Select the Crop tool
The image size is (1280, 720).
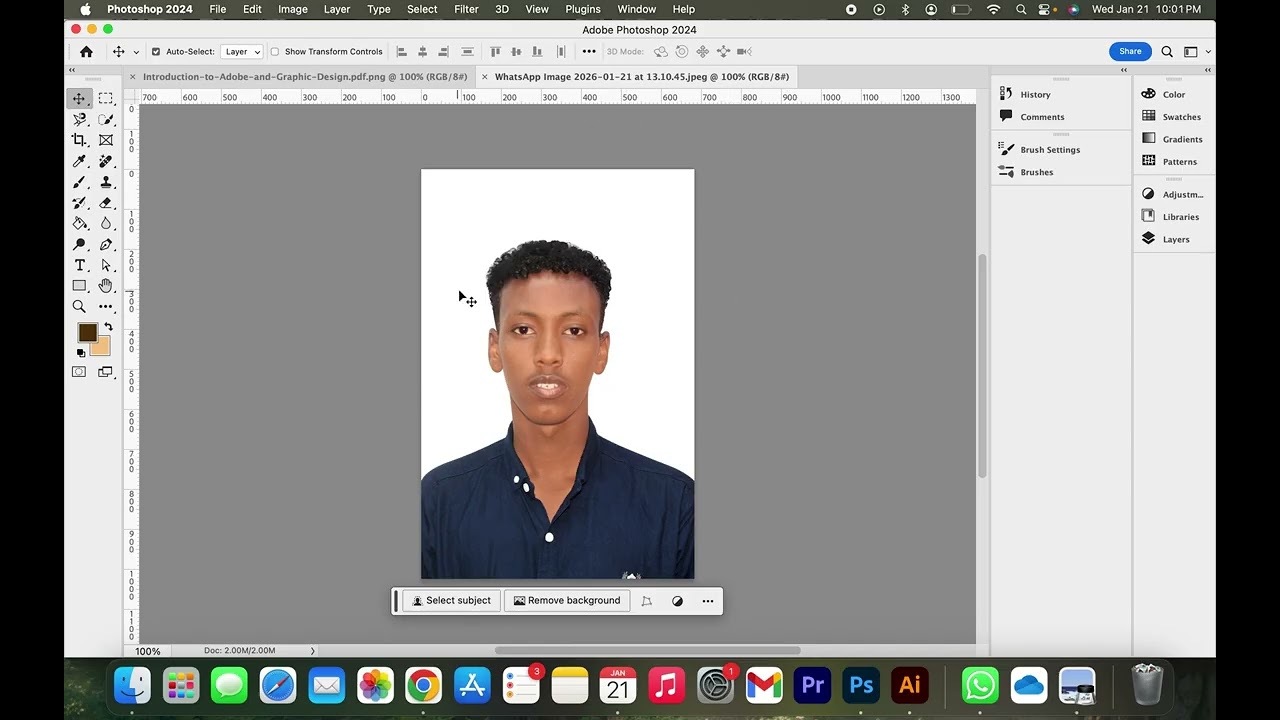[79, 140]
